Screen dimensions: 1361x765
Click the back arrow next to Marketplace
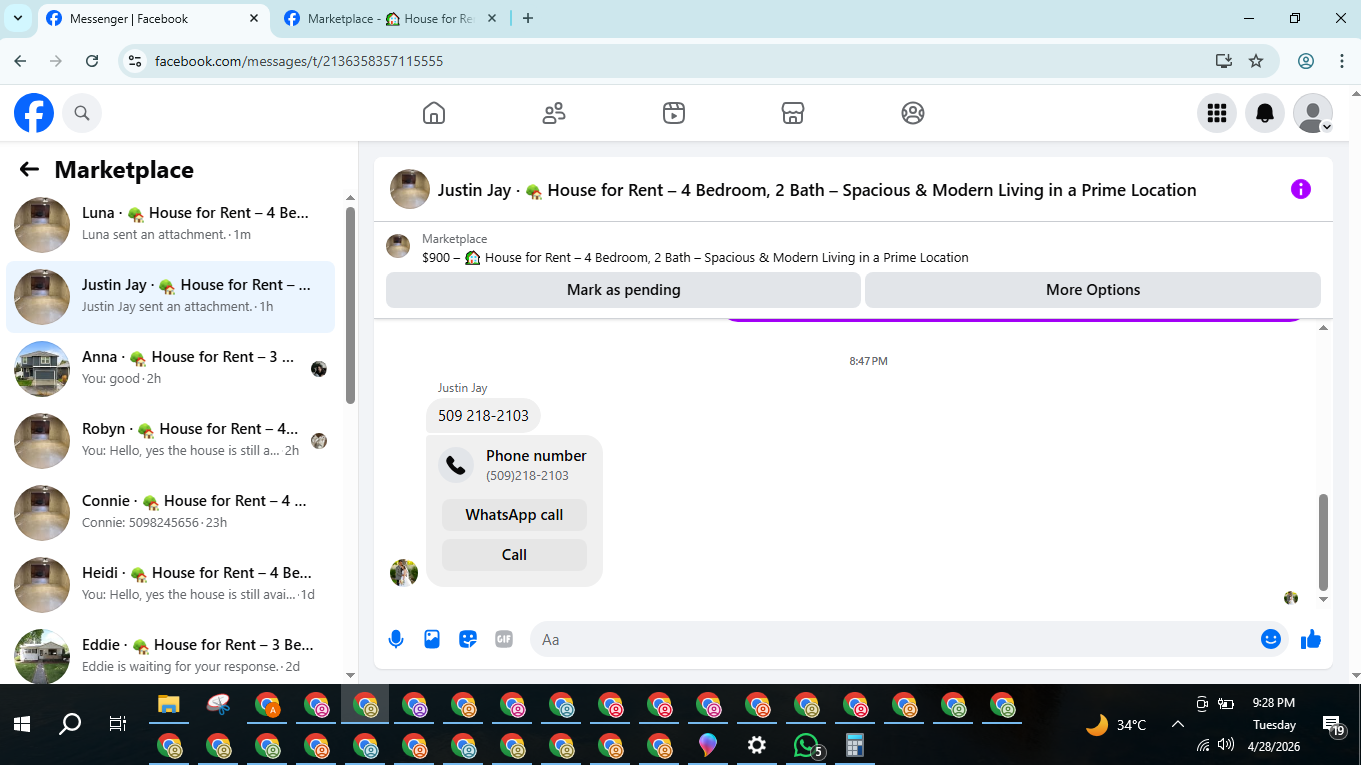click(x=29, y=170)
